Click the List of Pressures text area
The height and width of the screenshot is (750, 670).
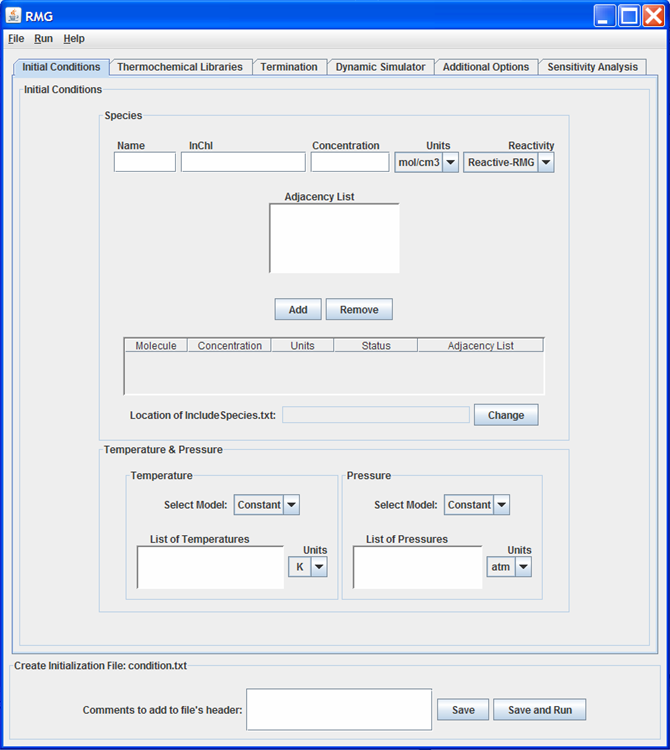point(417,567)
